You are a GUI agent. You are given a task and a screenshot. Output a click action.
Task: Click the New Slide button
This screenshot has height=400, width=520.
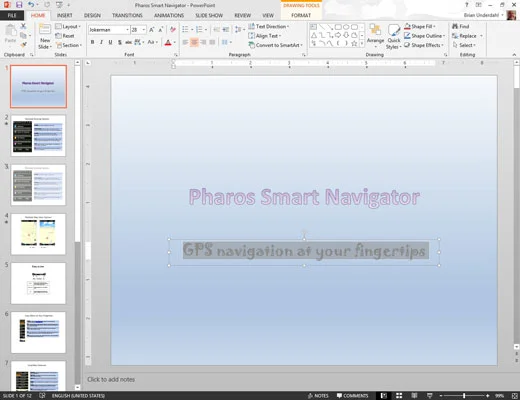45,36
